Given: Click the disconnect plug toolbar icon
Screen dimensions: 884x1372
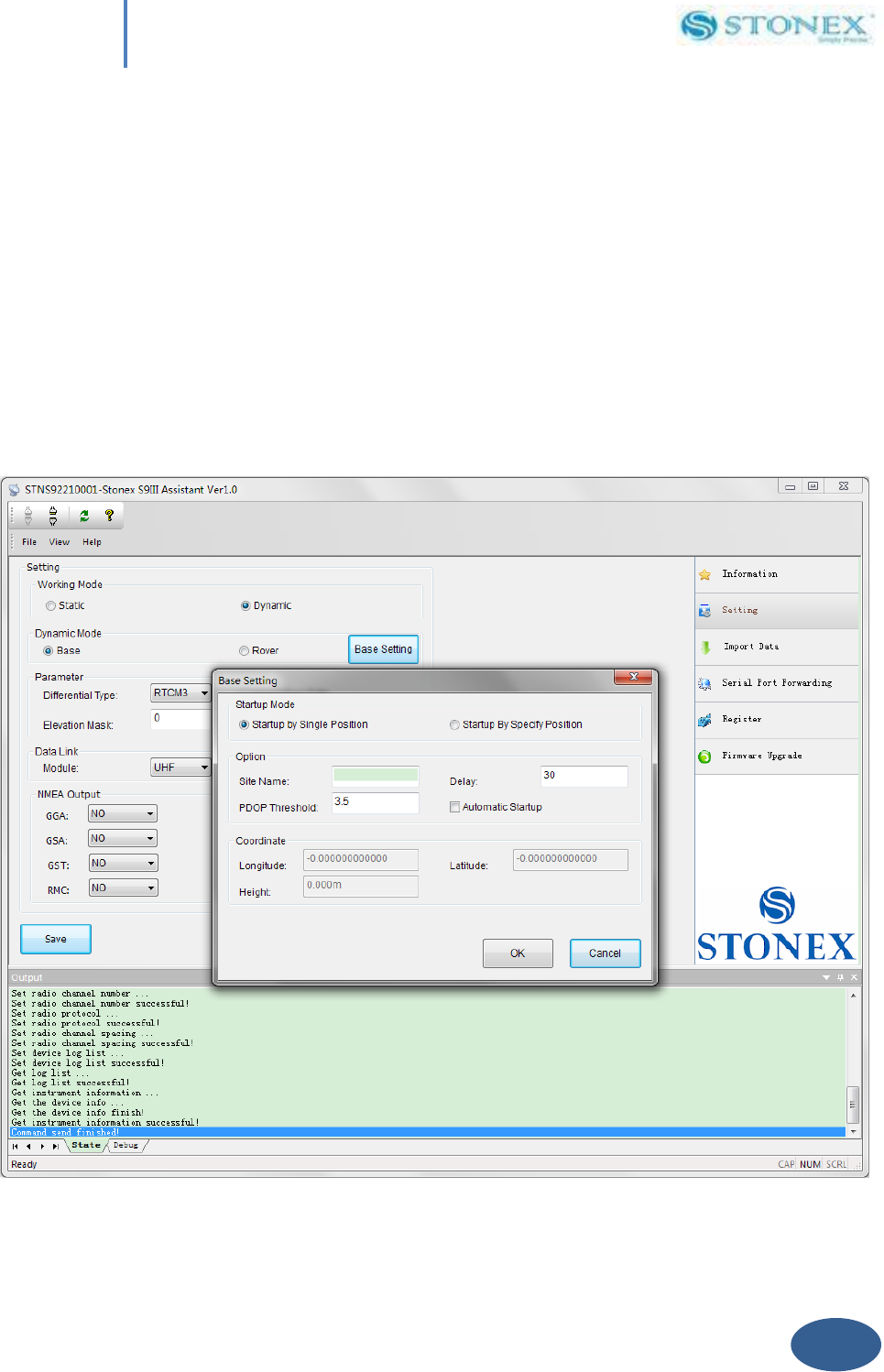Looking at the screenshot, I should 53,516.
